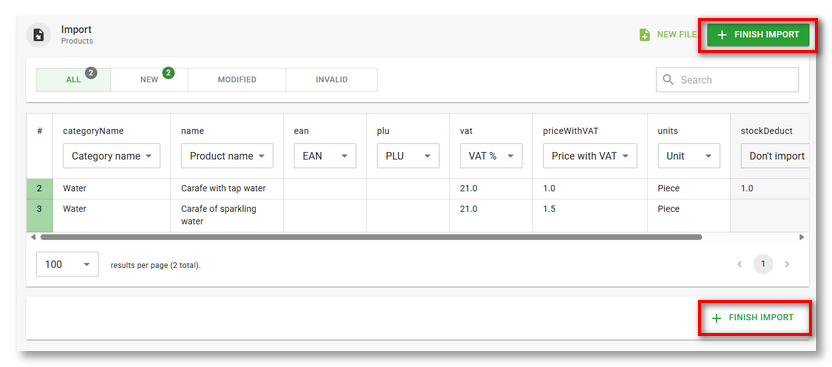The width and height of the screenshot is (832, 367).
Task: Click the categoryName column header
Action: click(x=93, y=130)
